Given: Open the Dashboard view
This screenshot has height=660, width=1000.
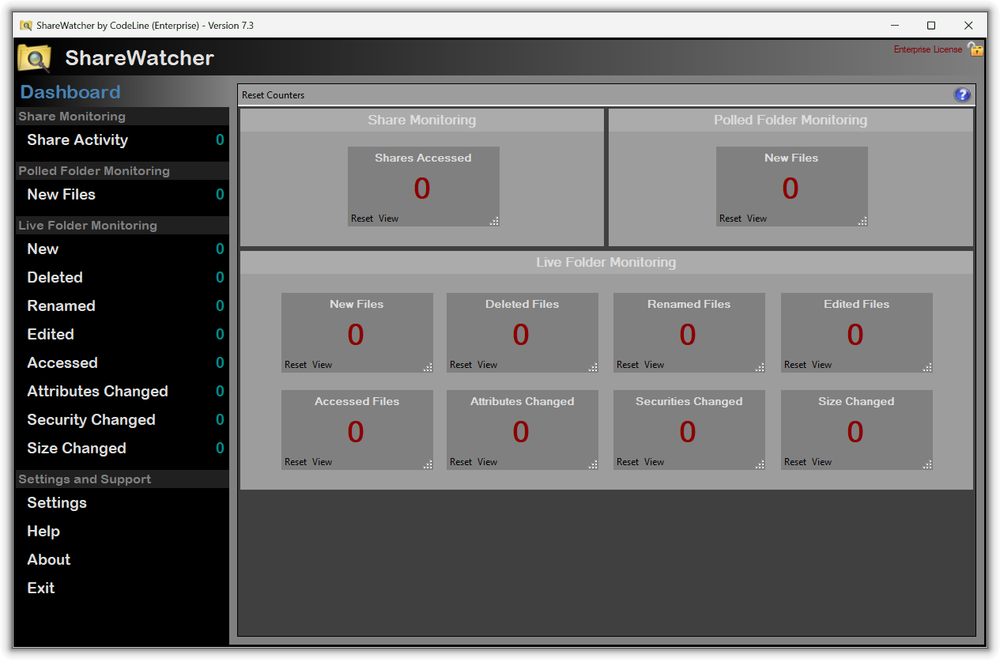Looking at the screenshot, I should (70, 92).
